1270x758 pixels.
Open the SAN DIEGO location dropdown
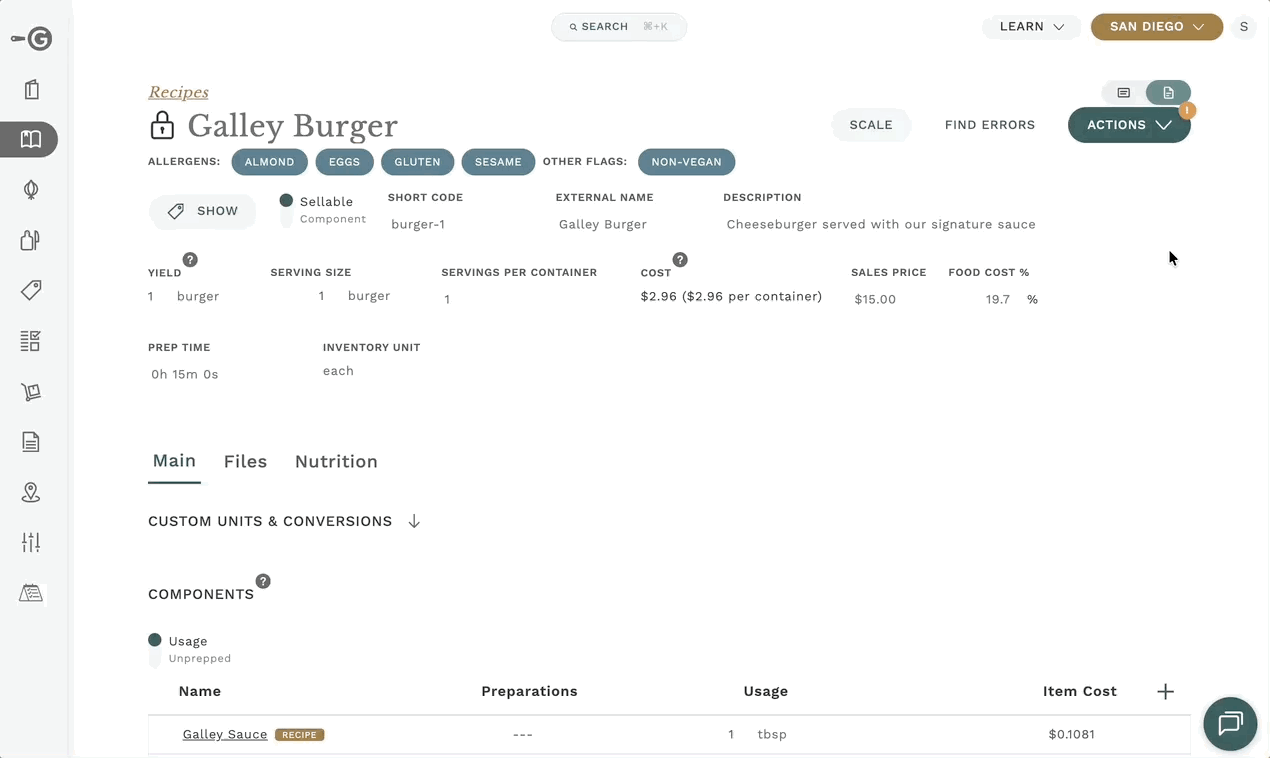point(1156,27)
